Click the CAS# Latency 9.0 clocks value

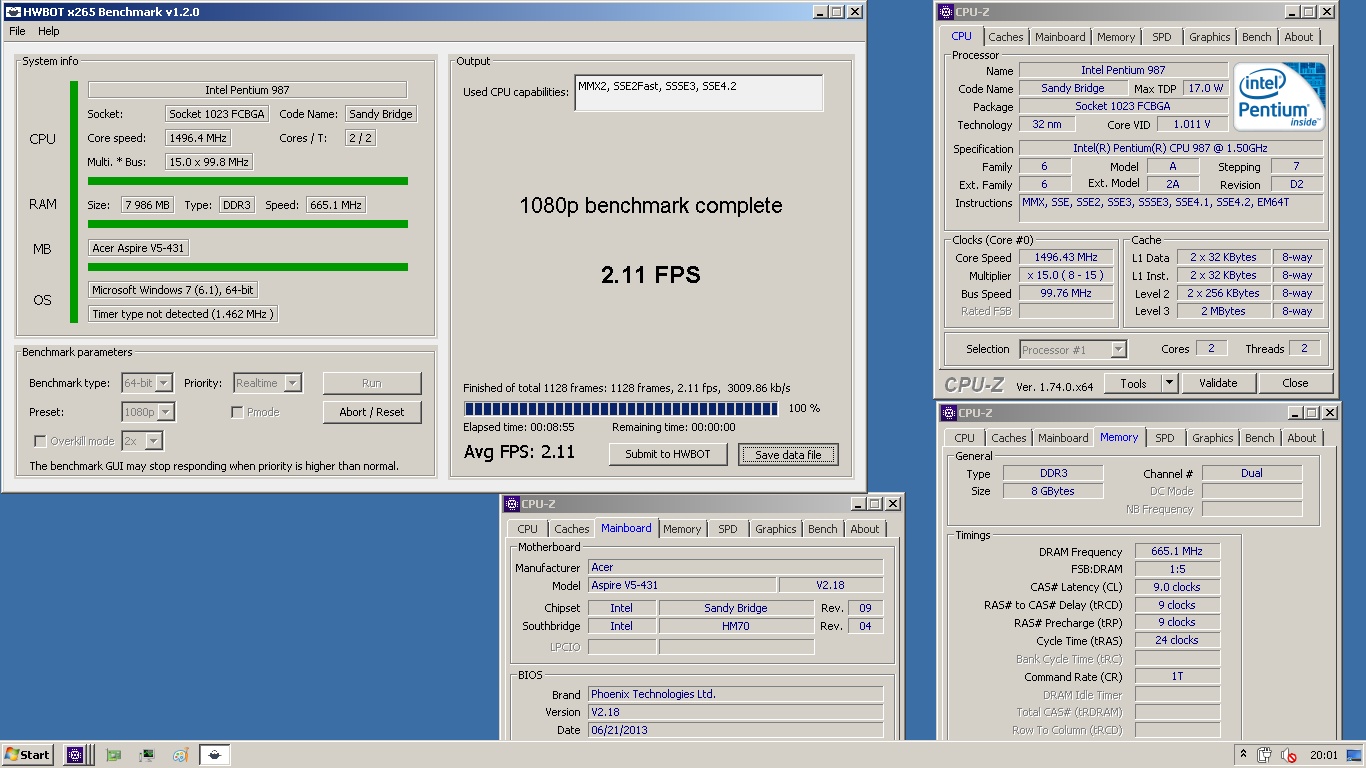pos(1177,587)
